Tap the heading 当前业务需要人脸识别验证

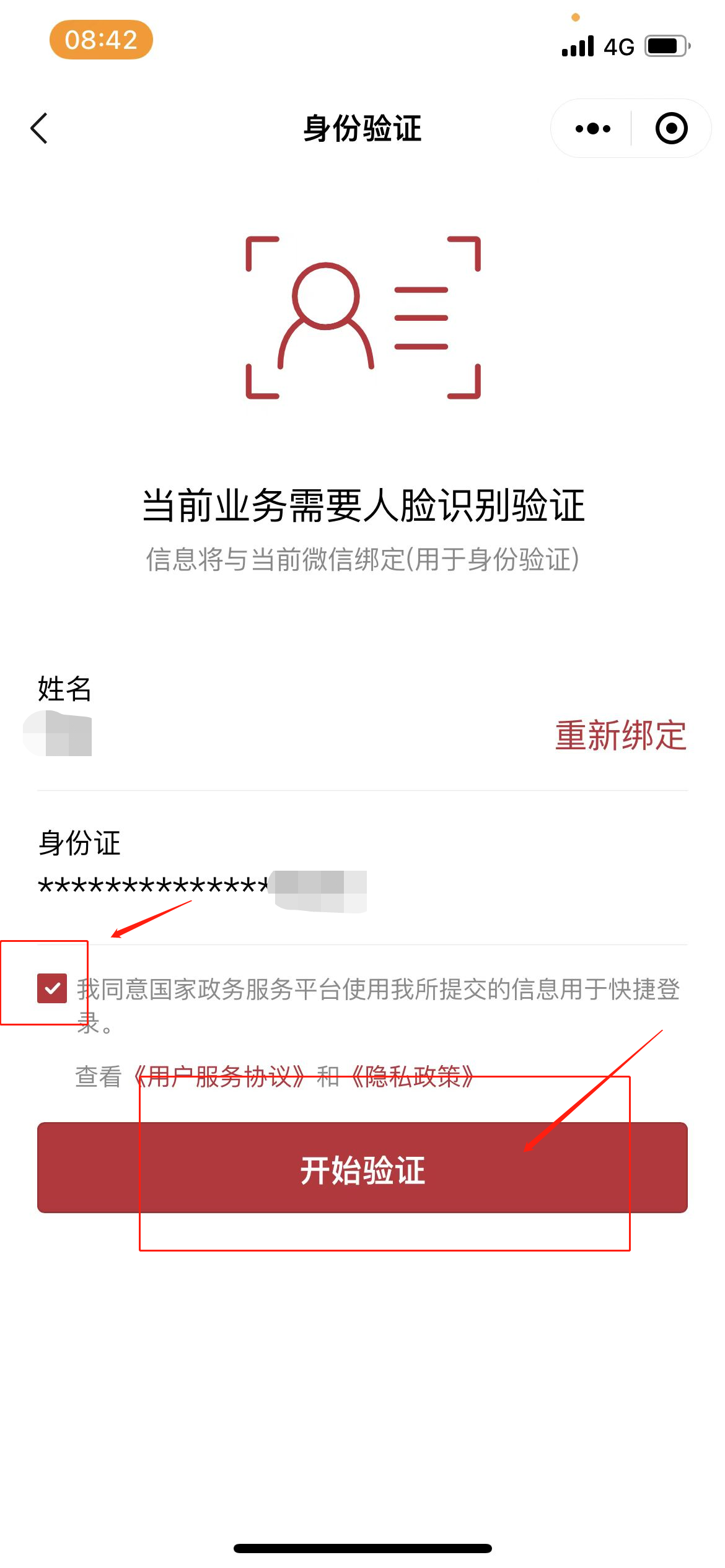click(x=363, y=505)
